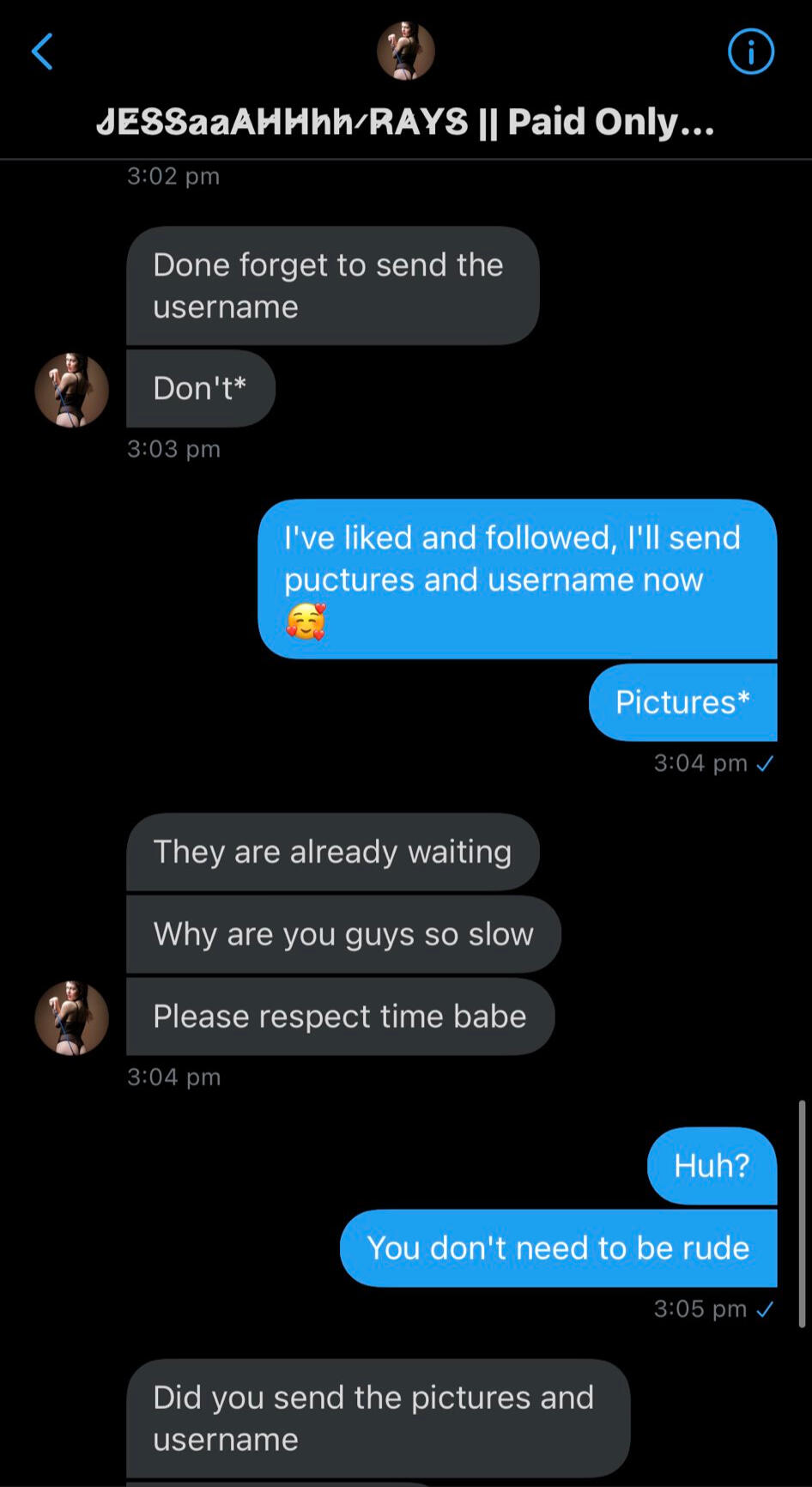Open the conversation info icon
The image size is (812, 1487).
click(x=750, y=52)
